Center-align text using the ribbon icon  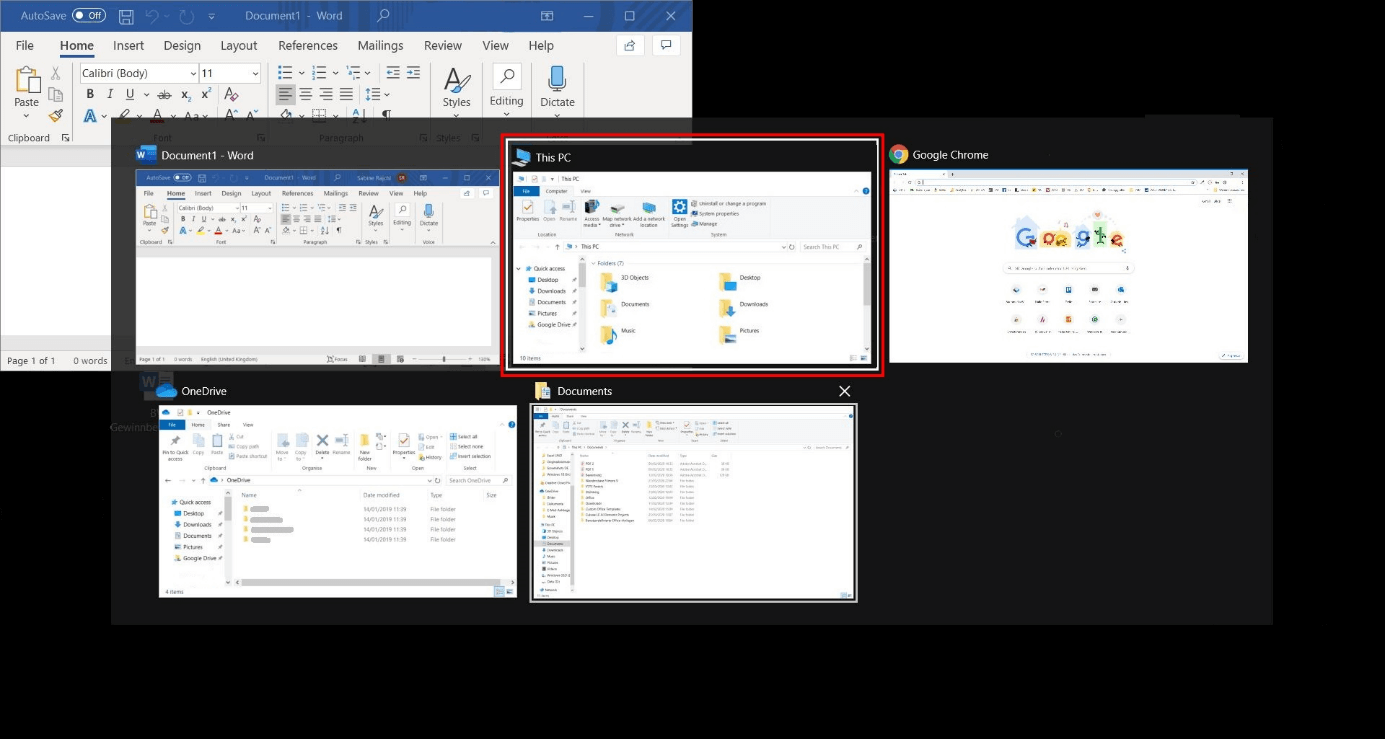(x=305, y=94)
